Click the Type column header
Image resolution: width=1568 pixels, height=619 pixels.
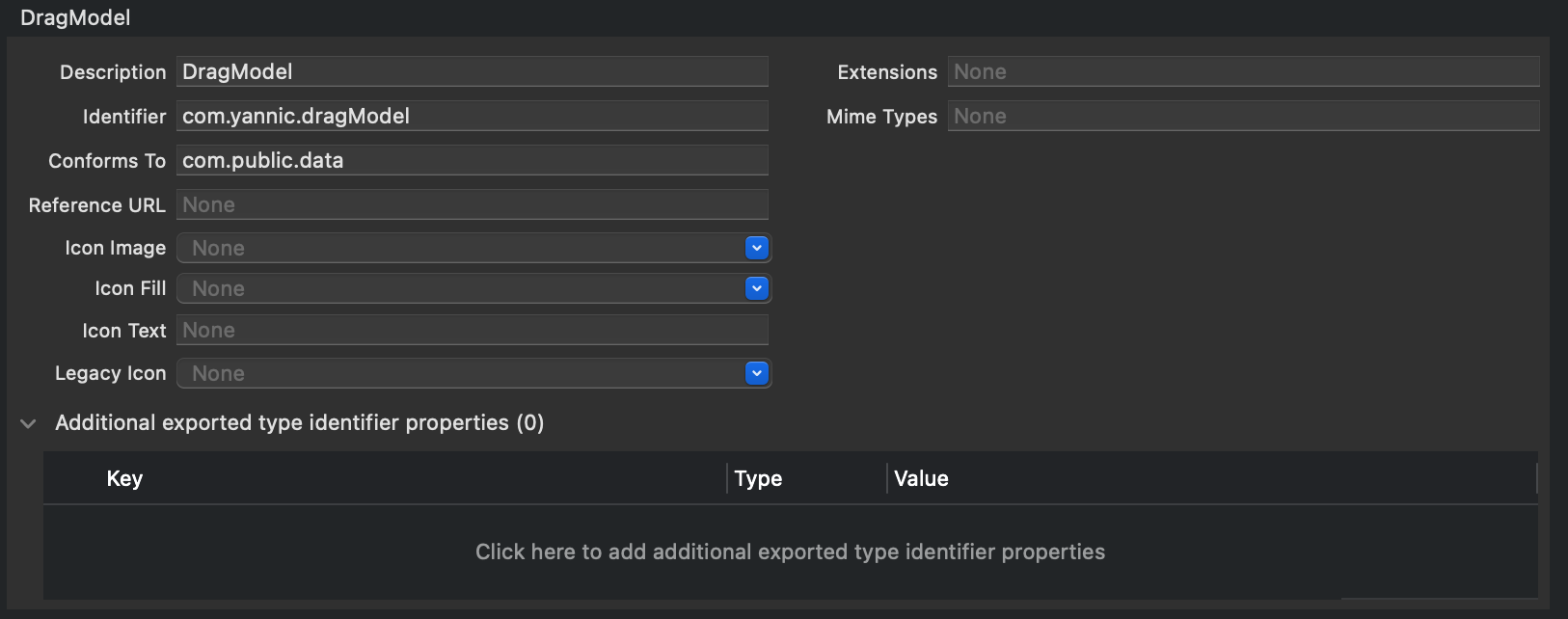point(758,478)
